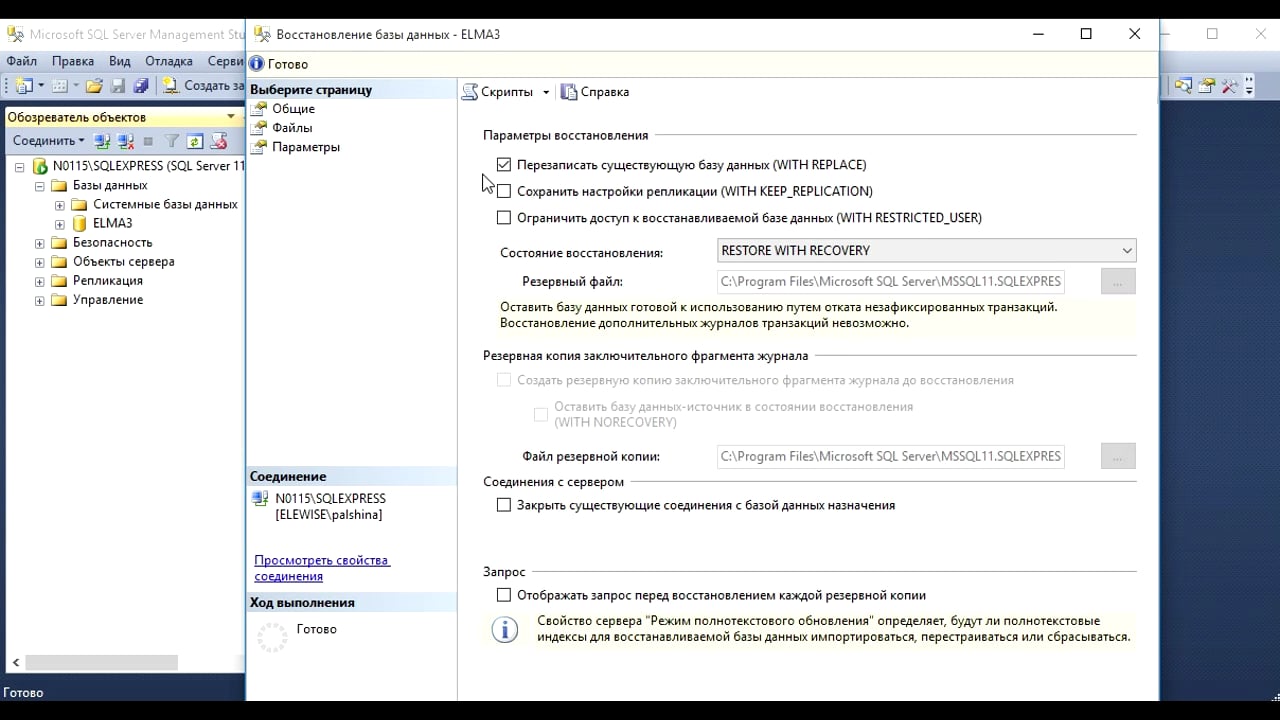Expand the Безопасность folder

coord(40,243)
